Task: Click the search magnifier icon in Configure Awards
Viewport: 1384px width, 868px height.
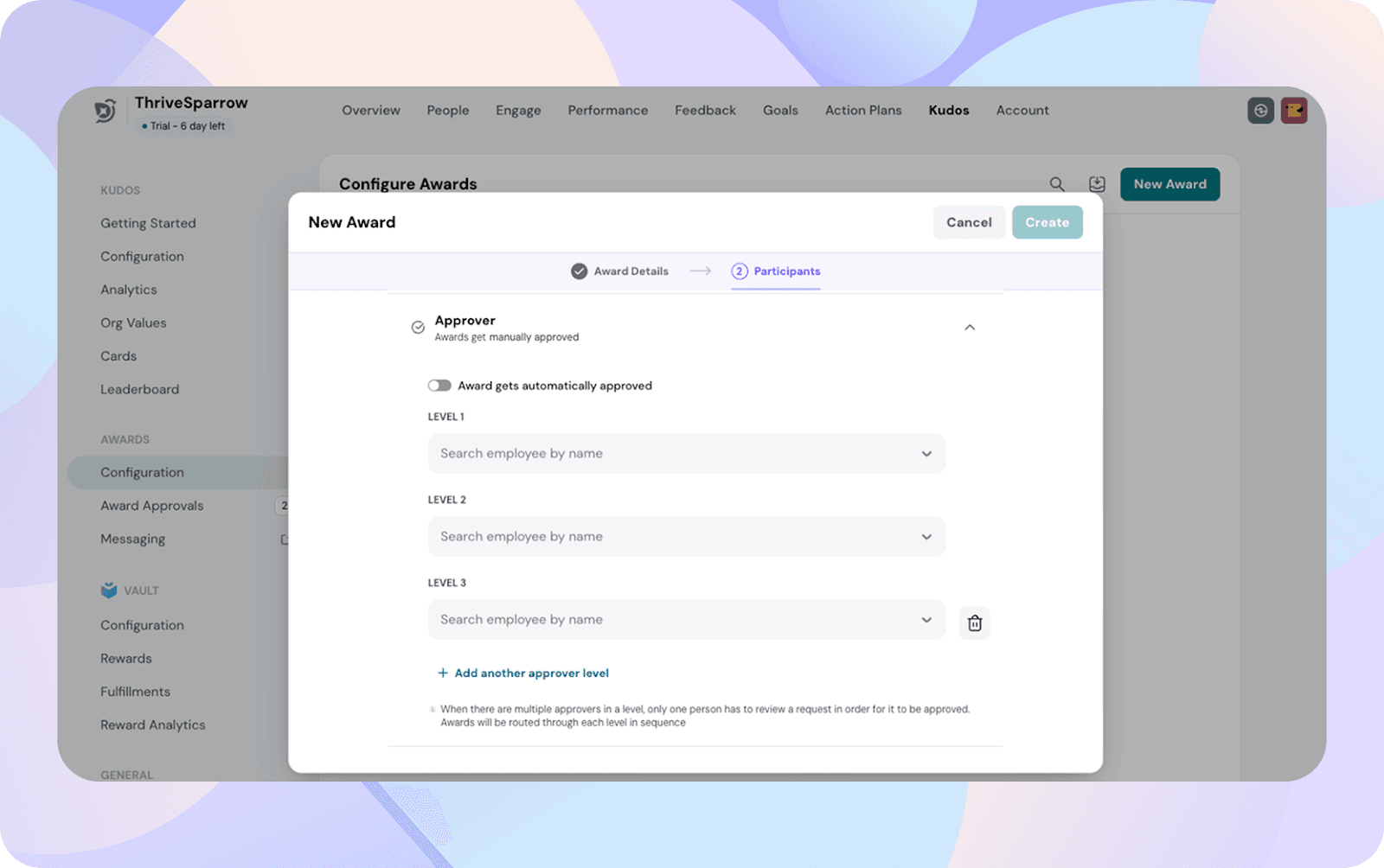Action: point(1057,184)
